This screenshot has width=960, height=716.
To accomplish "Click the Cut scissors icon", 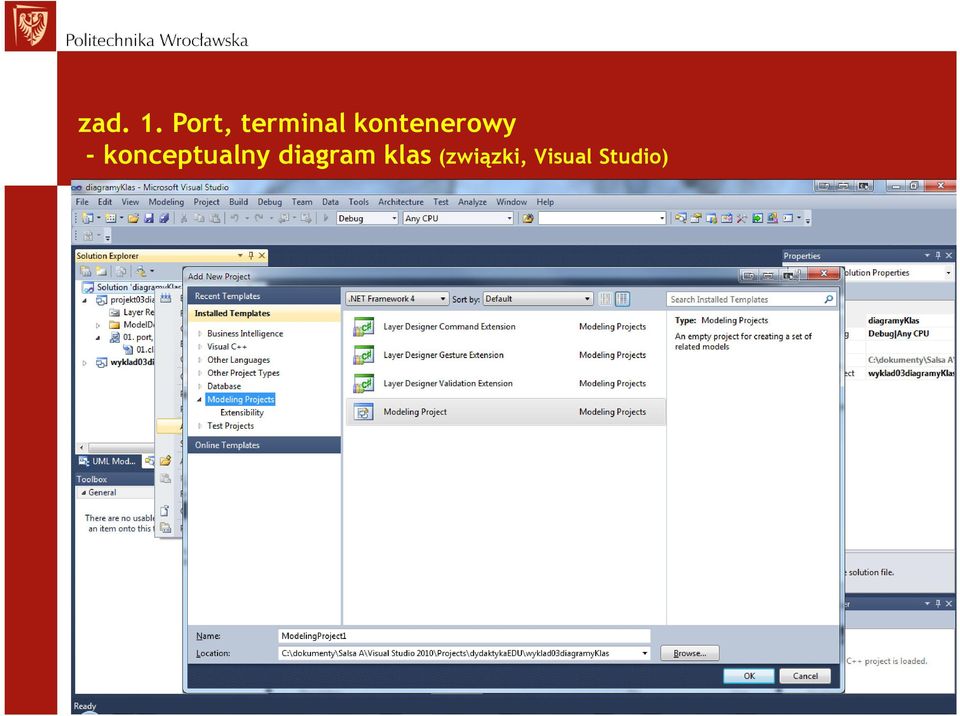I will point(184,219).
